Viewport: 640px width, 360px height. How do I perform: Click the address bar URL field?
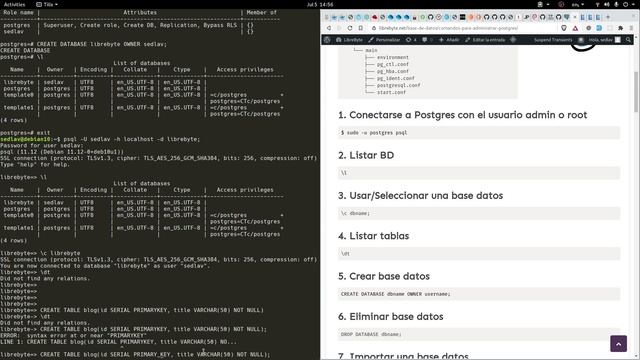point(448,28)
